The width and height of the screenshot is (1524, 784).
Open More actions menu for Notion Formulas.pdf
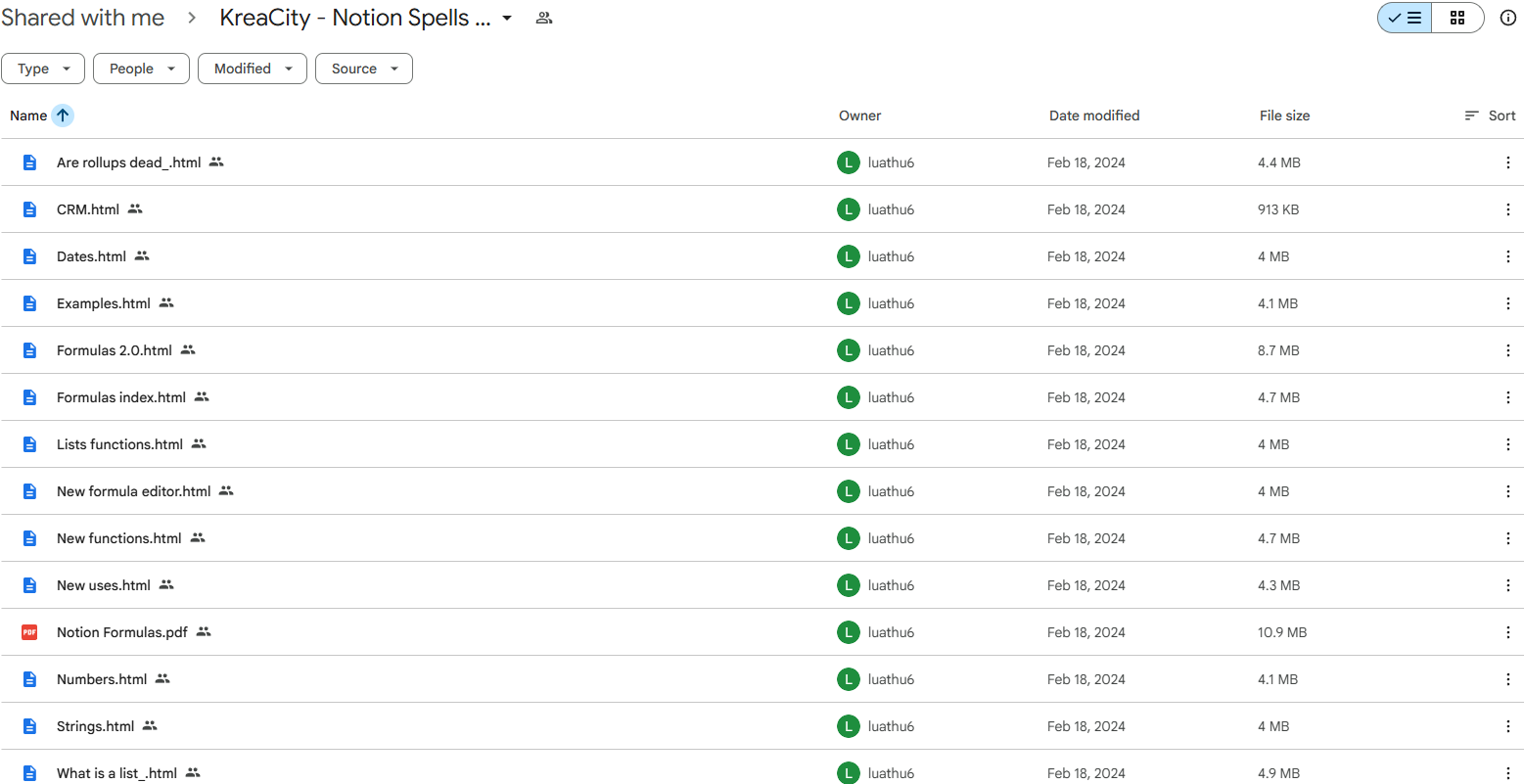1507,632
